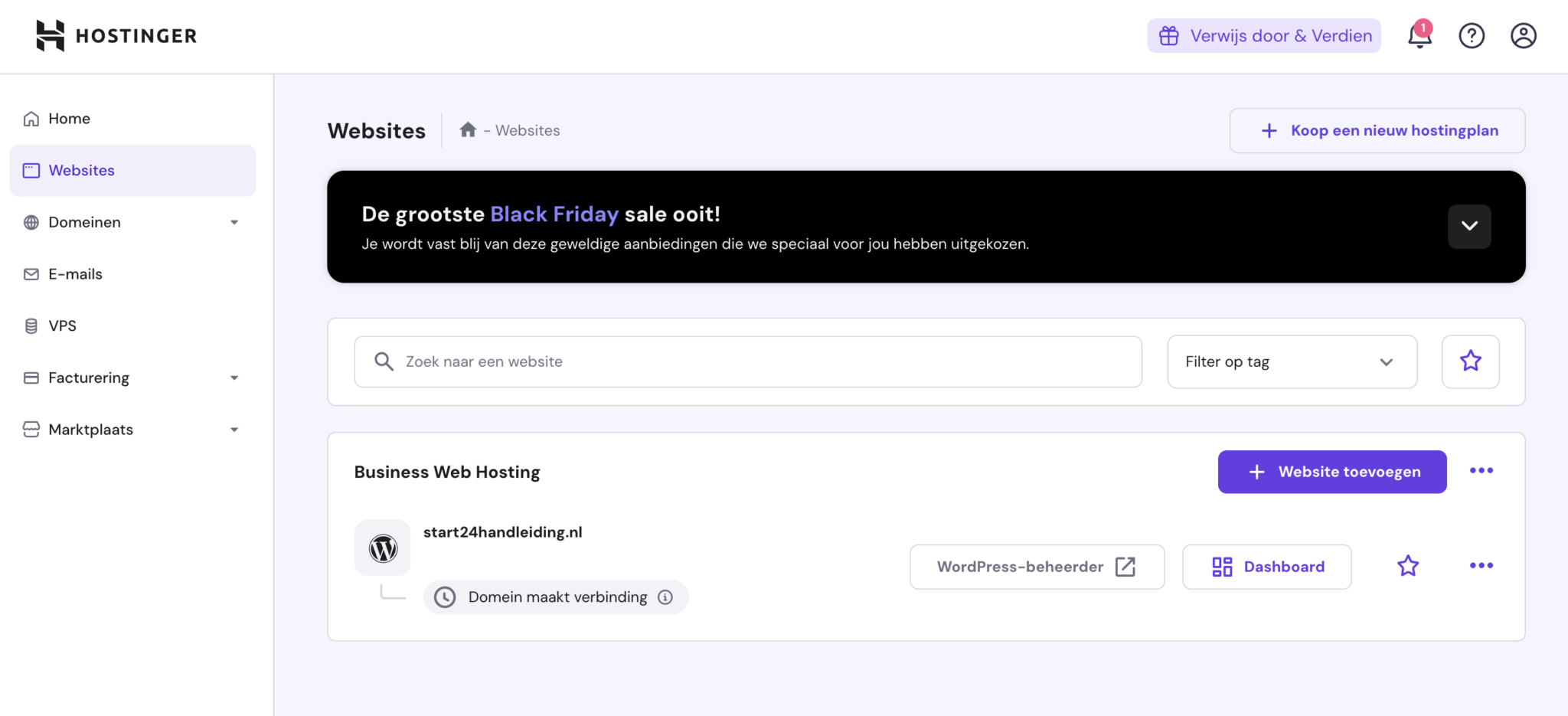Open the Filter op tag dropdown
Screen dimensions: 1568x716
point(1292,361)
